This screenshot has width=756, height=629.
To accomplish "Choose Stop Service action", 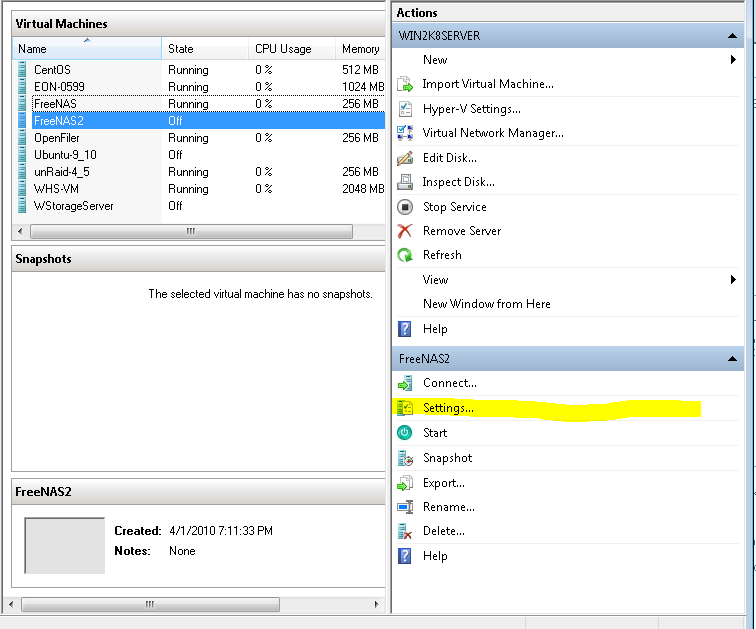I will [454, 207].
